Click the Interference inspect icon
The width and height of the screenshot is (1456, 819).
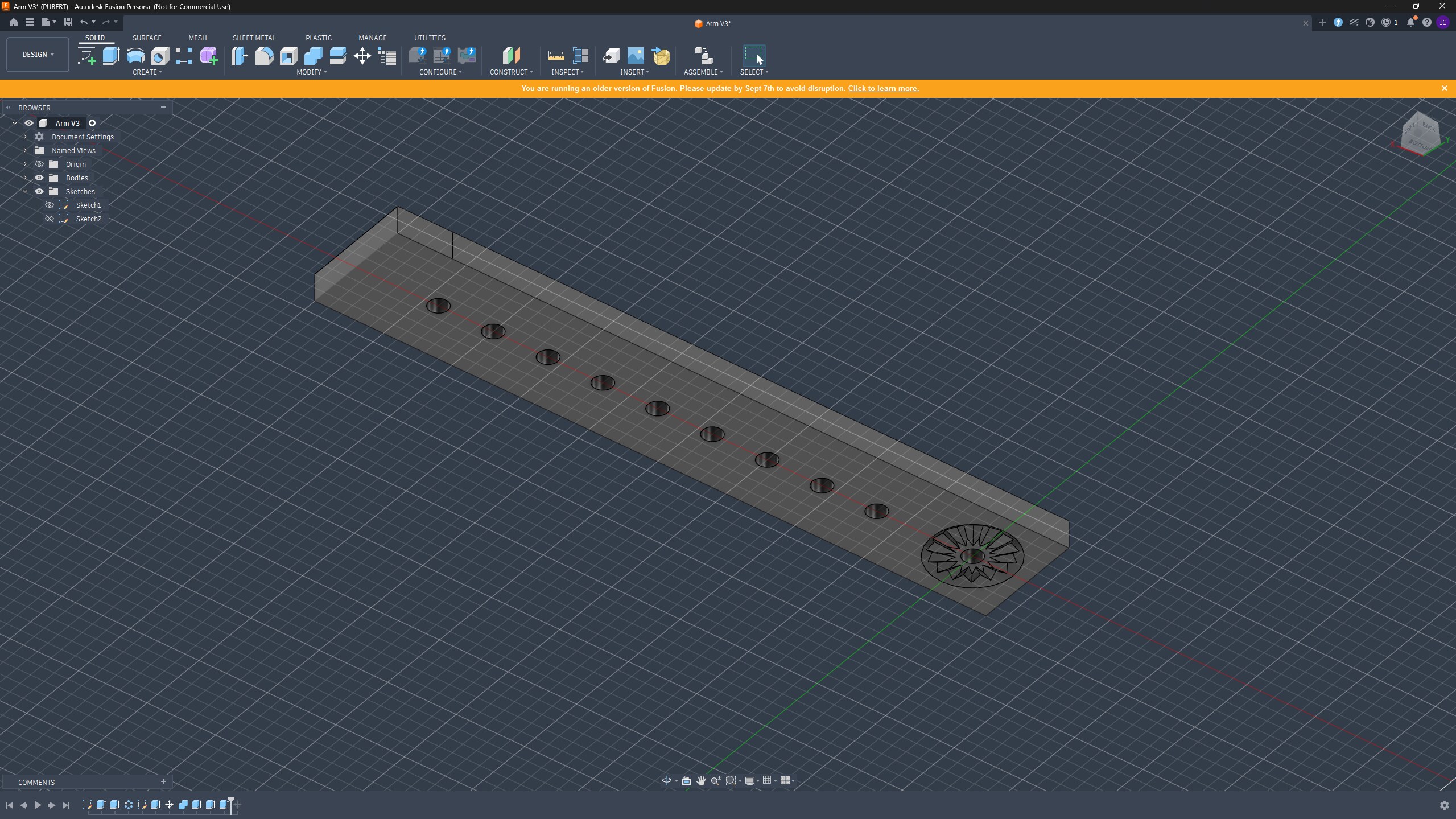580,56
